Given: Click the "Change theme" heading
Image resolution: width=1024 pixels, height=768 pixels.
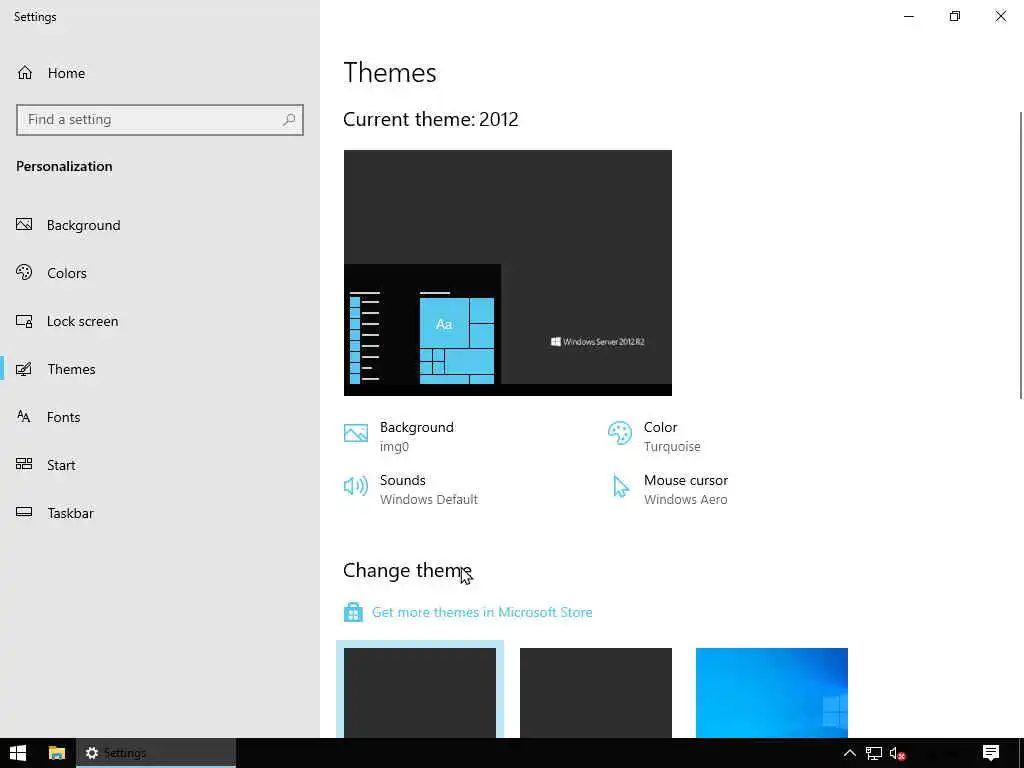Looking at the screenshot, I should click(407, 571).
